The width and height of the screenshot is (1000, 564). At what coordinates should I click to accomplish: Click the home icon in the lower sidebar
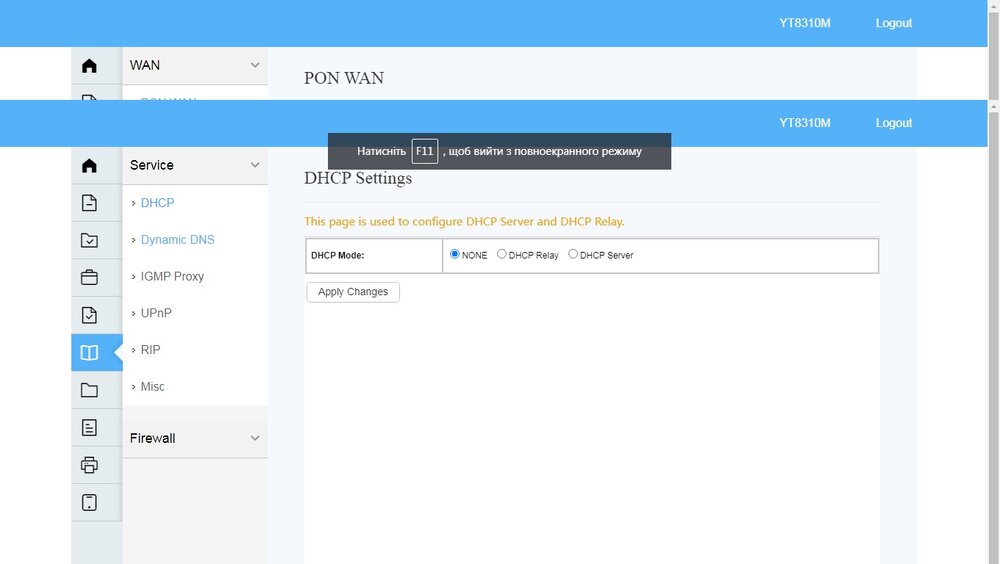click(x=89, y=166)
